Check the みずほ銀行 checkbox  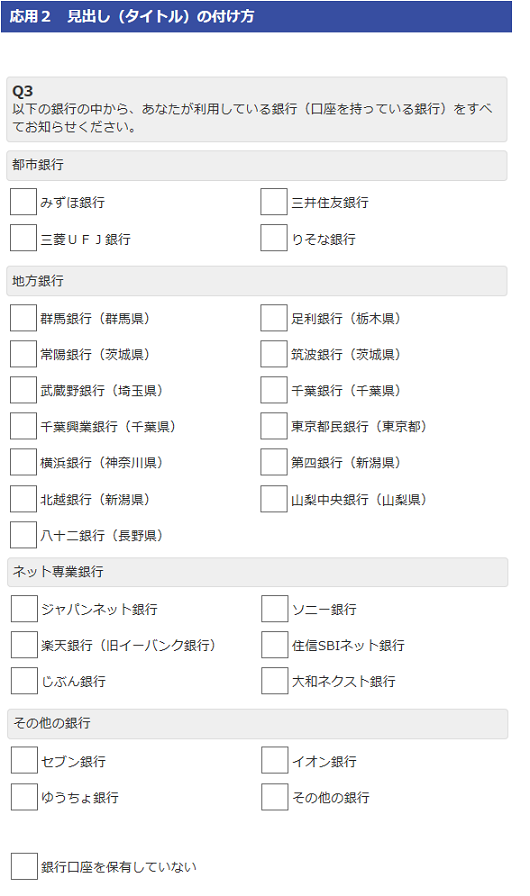(x=23, y=202)
